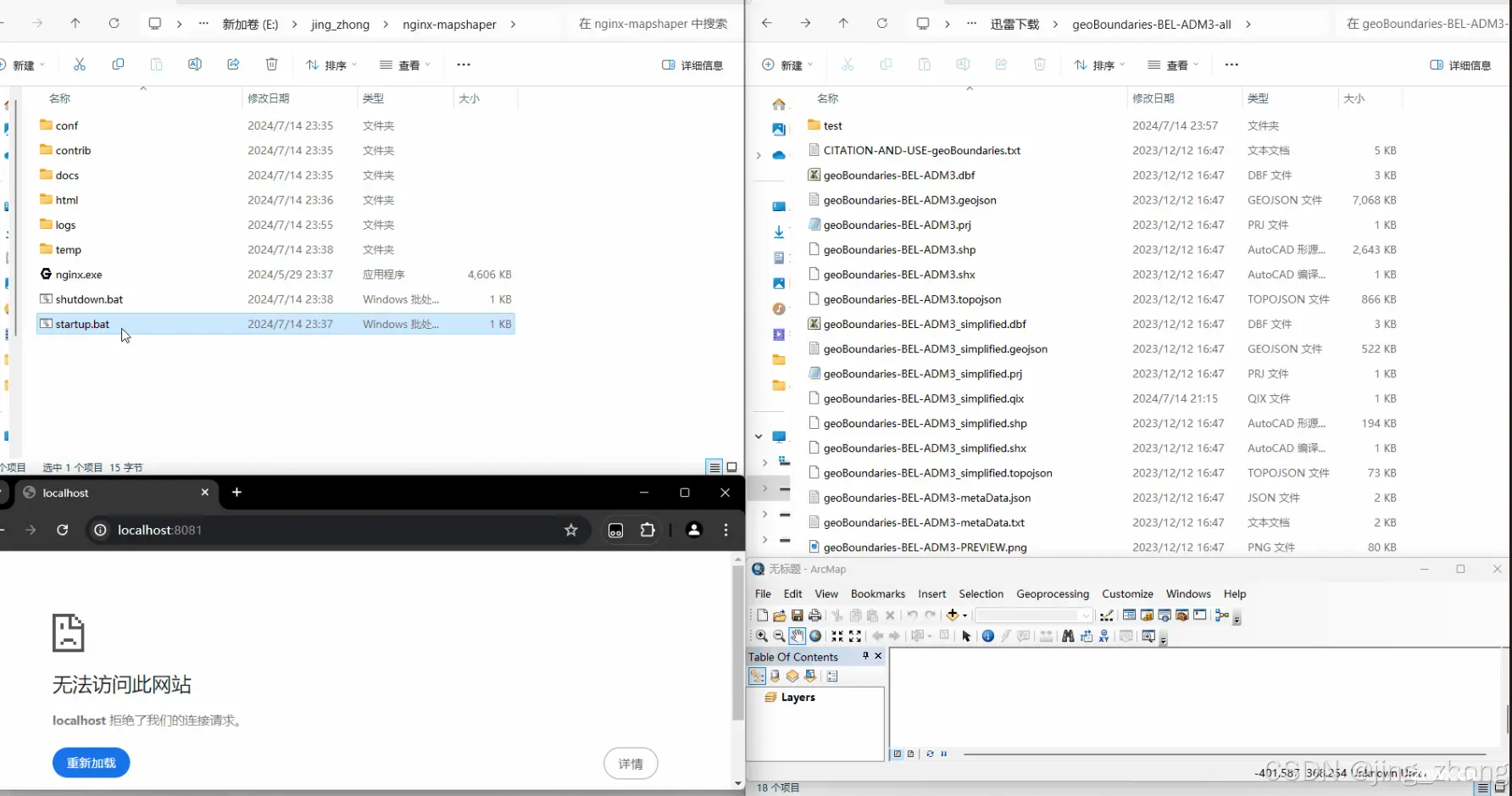
Task: Click the Find binoculars icon in ArcMap
Action: 1068,636
